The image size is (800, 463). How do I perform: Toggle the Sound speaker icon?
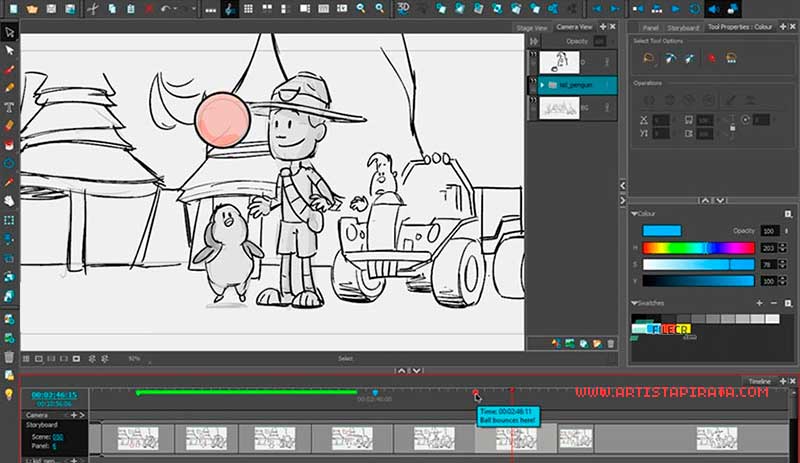click(714, 9)
